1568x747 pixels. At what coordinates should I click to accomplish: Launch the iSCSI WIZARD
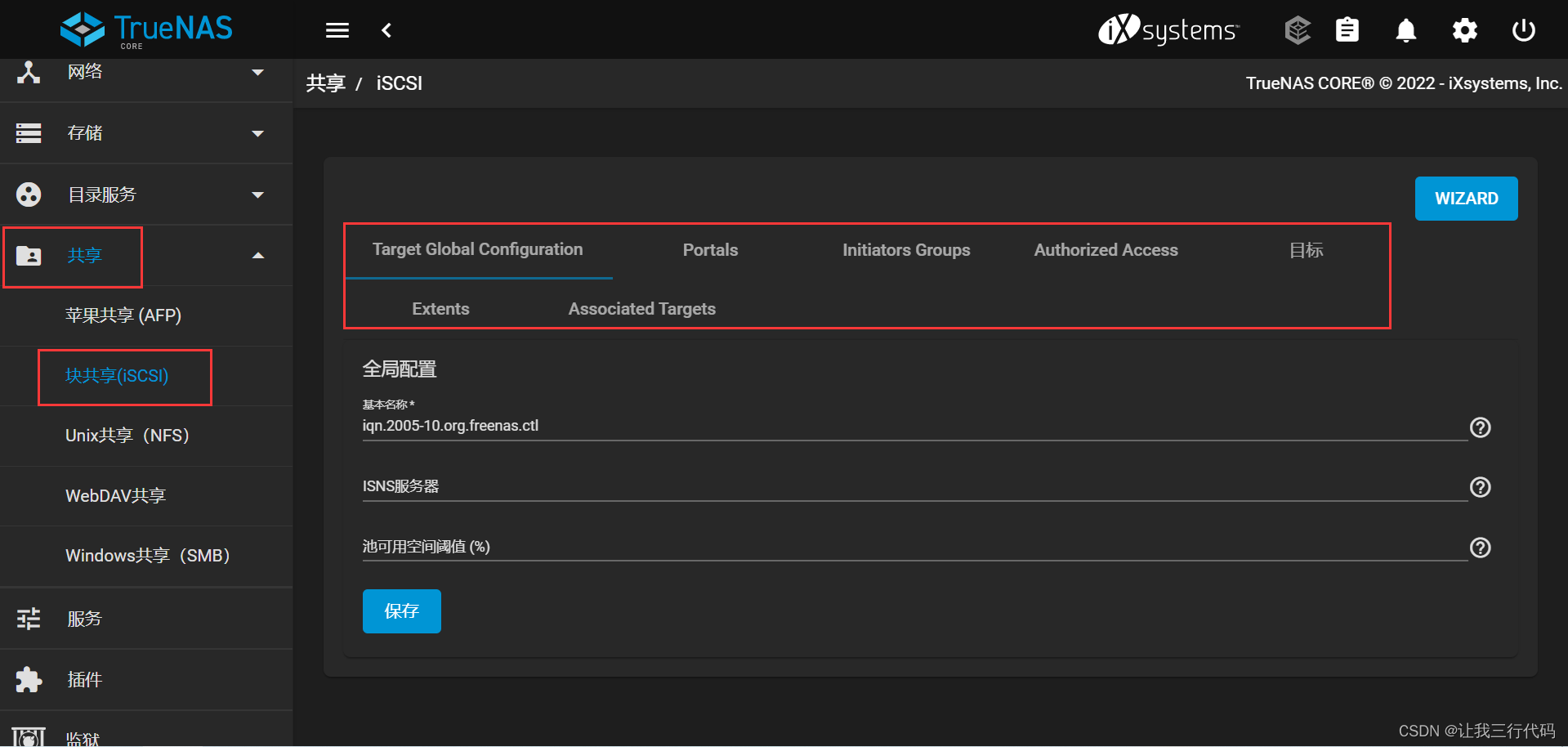[1466, 199]
